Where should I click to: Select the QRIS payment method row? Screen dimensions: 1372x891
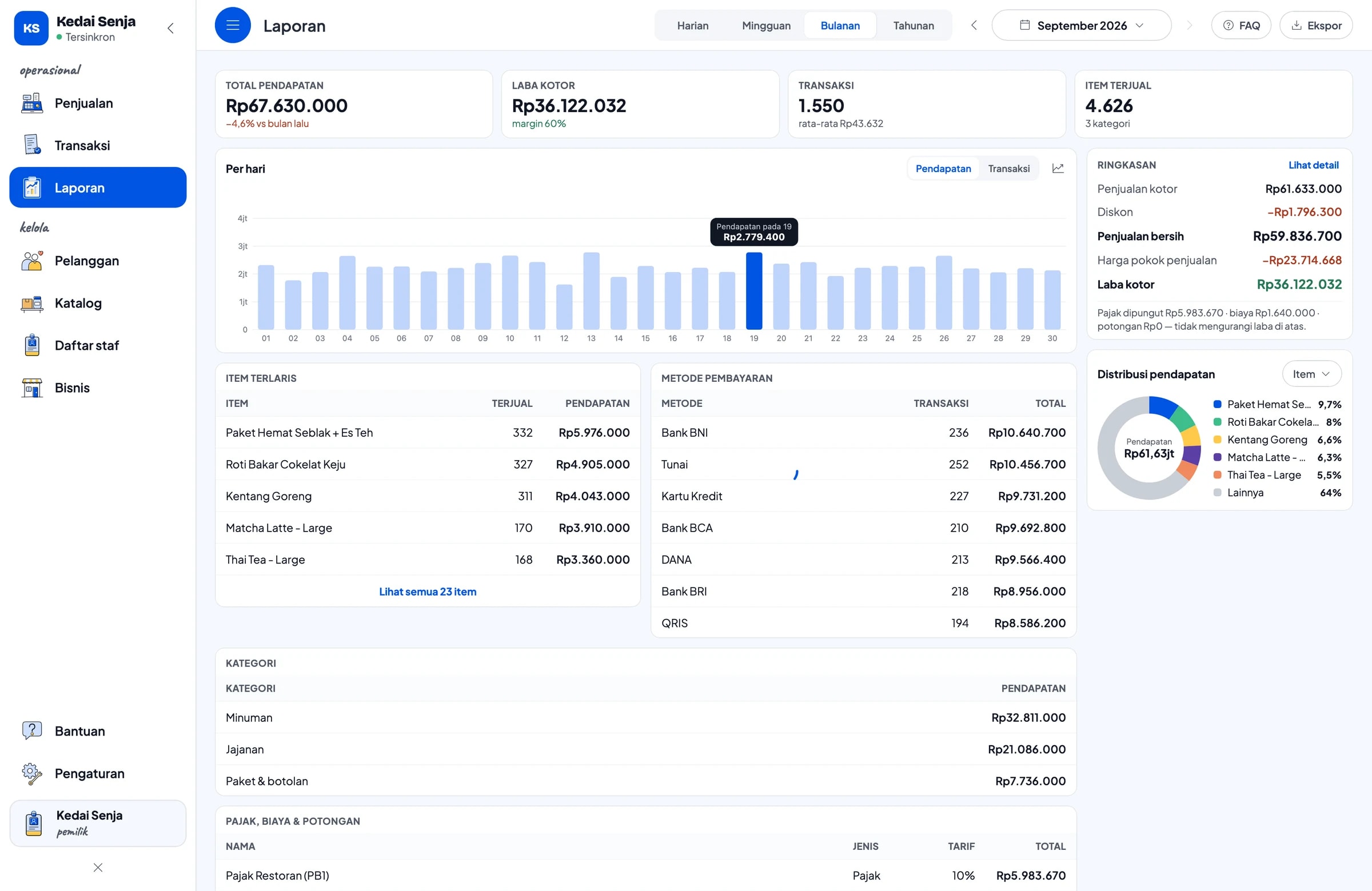[863, 623]
